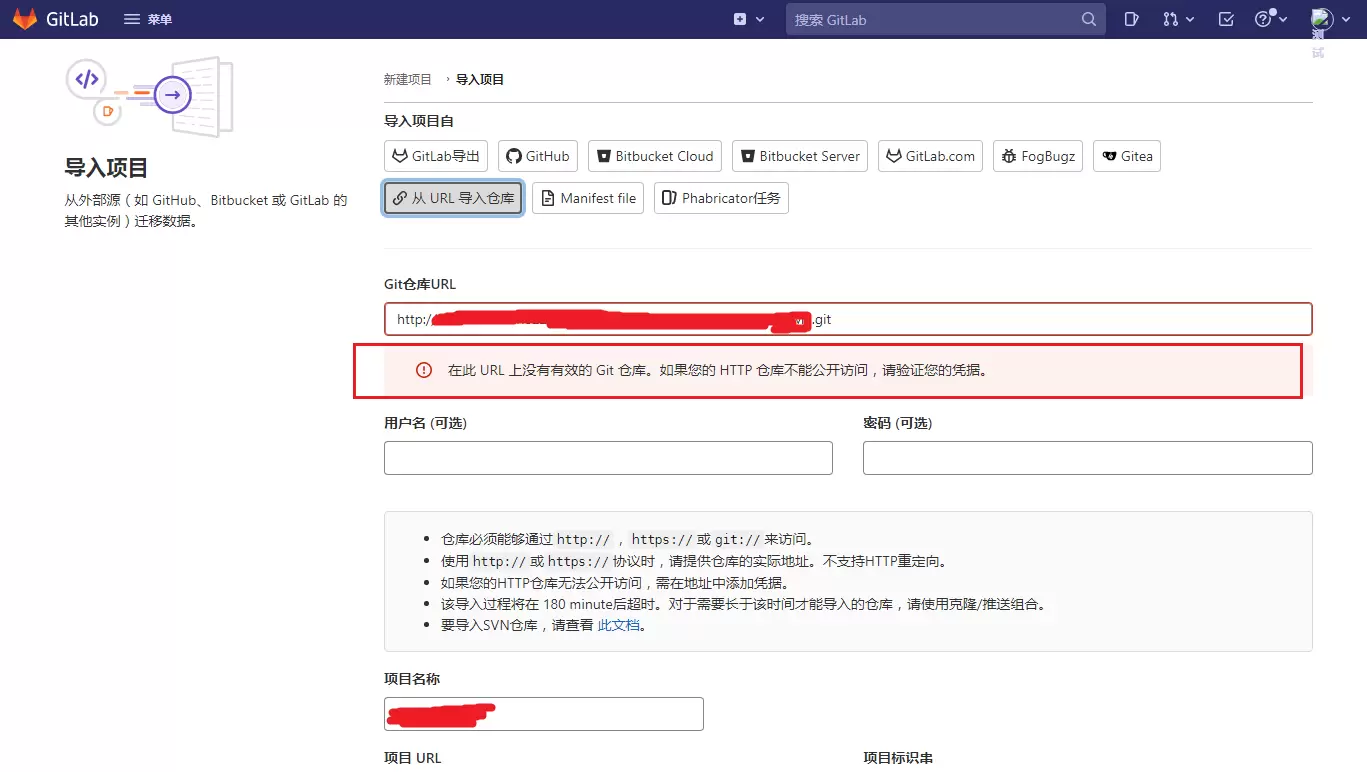The image size is (1367, 772).
Task: Select Bitbucket Cloud import option
Action: tap(655, 156)
